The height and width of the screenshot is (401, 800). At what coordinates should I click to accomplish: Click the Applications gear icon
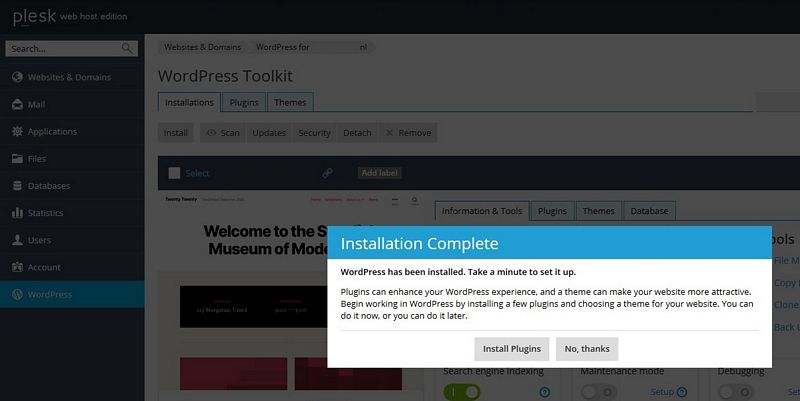pos(17,131)
